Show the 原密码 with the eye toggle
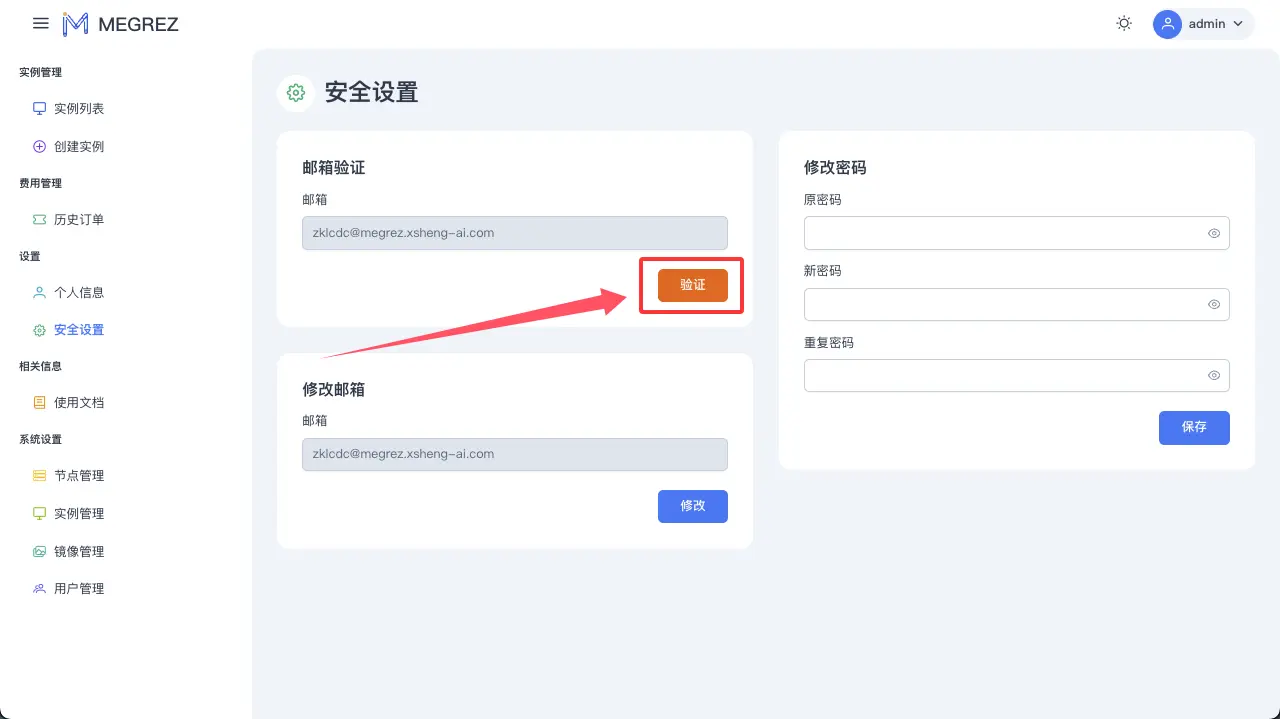The image size is (1280, 719). point(1214,233)
